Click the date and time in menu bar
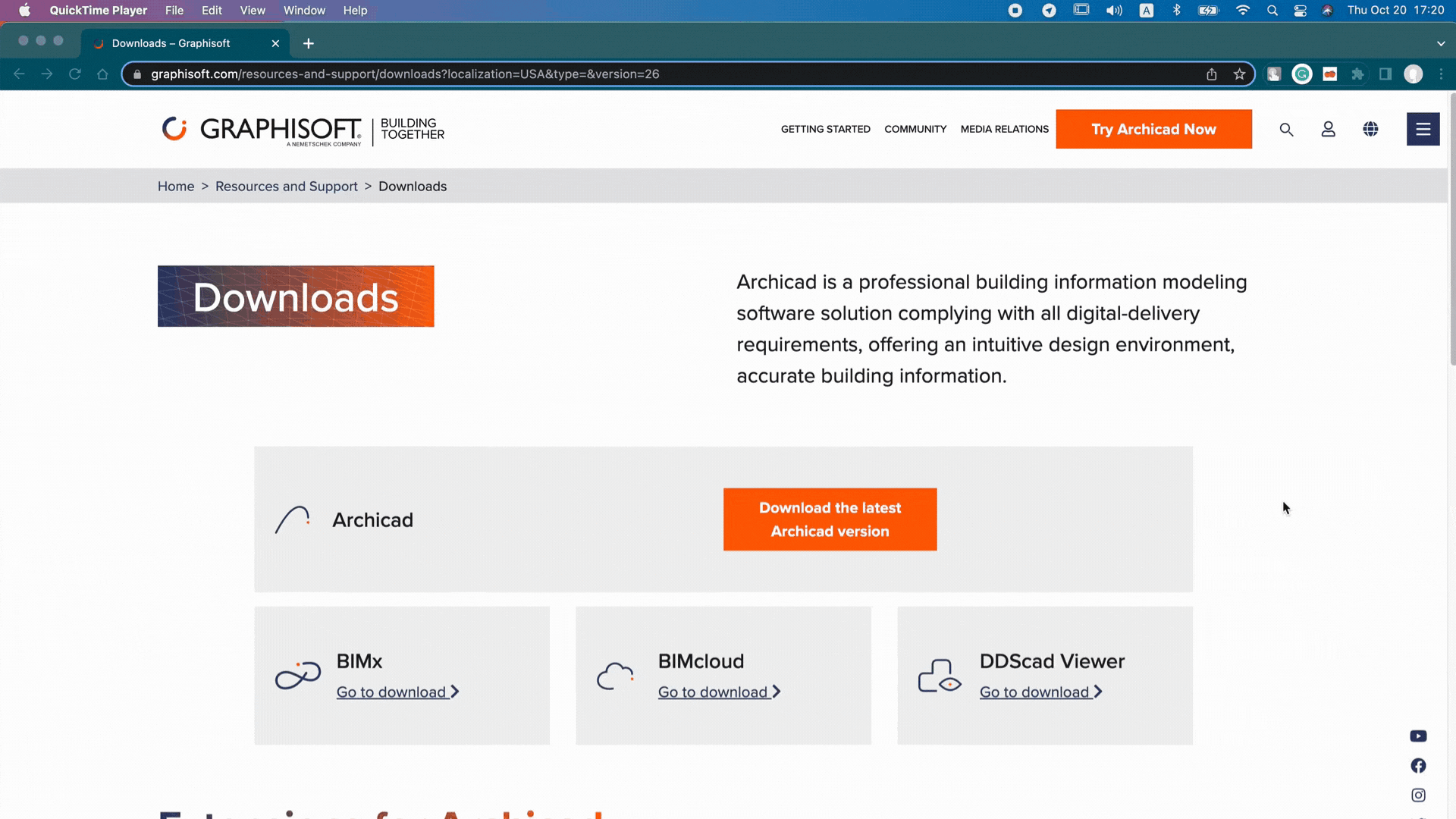Screen dimensions: 1456x819 pyautogui.click(x=1395, y=11)
